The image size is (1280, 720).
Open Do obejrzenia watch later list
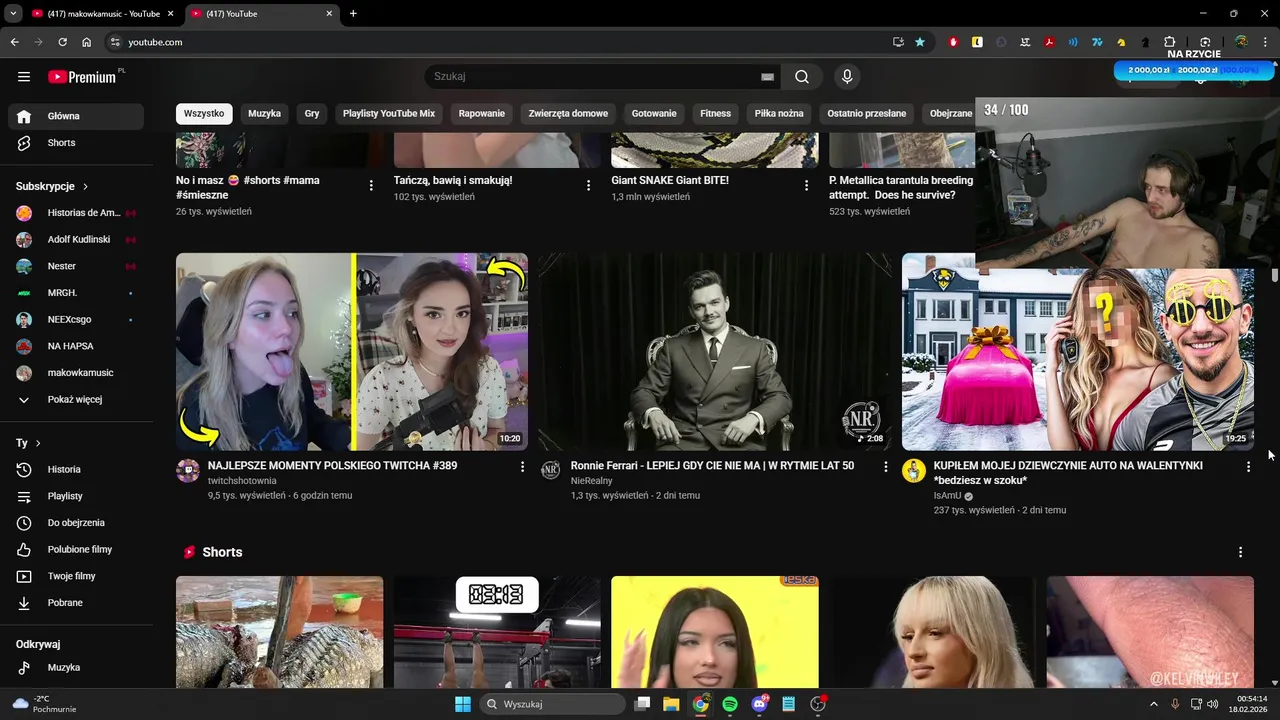tap(76, 523)
